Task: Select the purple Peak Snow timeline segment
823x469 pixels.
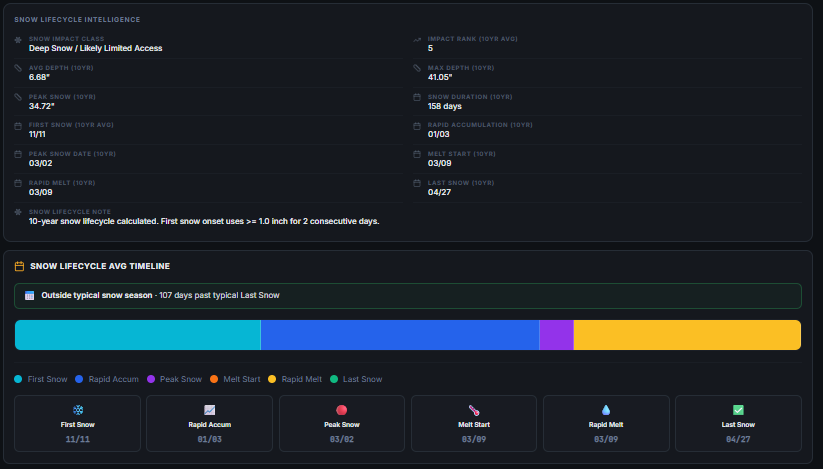Action: (x=556, y=335)
